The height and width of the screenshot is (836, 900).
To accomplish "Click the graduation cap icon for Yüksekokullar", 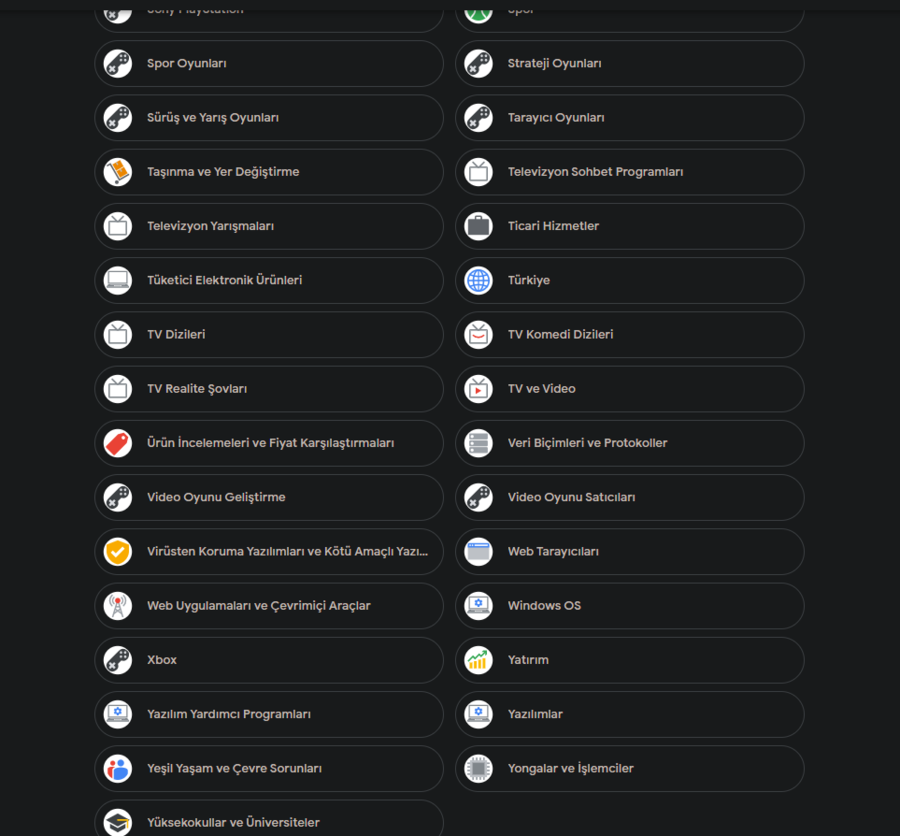I will pos(118,822).
